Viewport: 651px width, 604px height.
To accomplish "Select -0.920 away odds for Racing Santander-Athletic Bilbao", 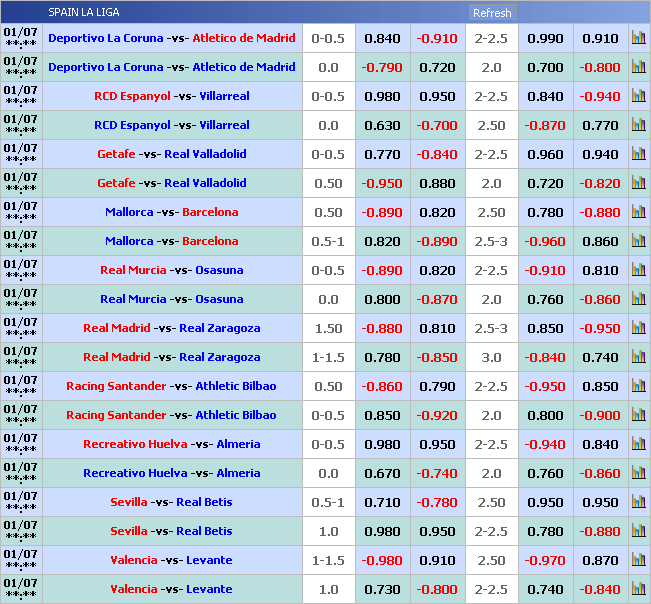I will coord(437,415).
